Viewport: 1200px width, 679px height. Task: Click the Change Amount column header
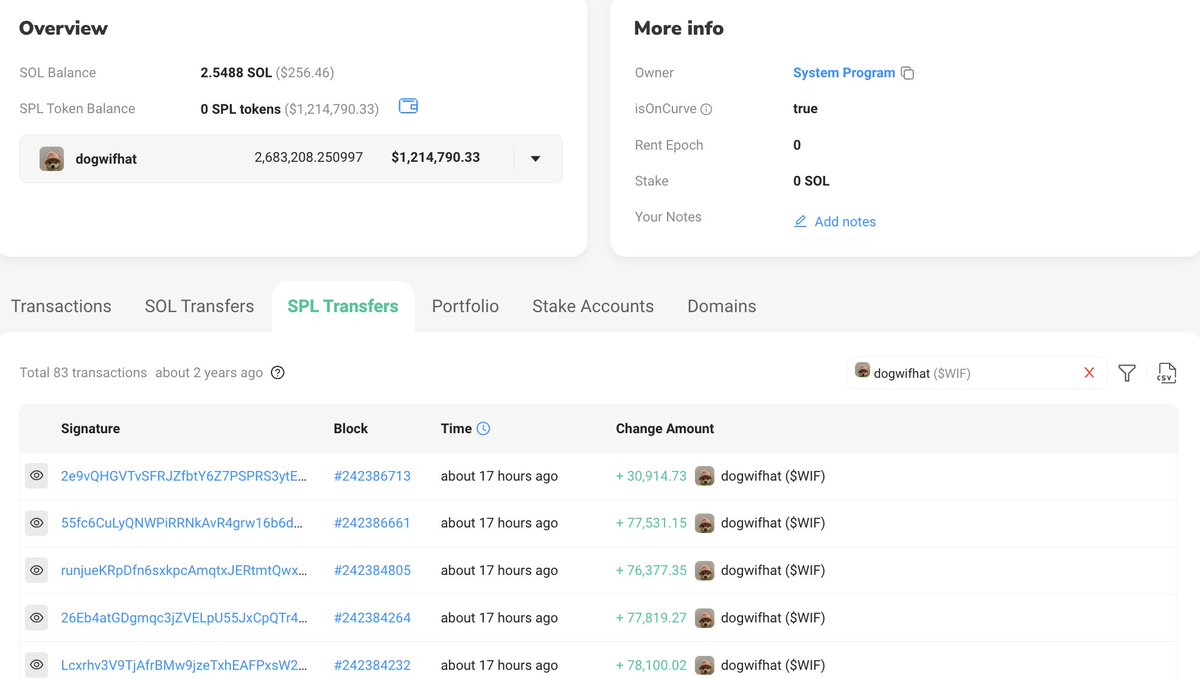665,428
